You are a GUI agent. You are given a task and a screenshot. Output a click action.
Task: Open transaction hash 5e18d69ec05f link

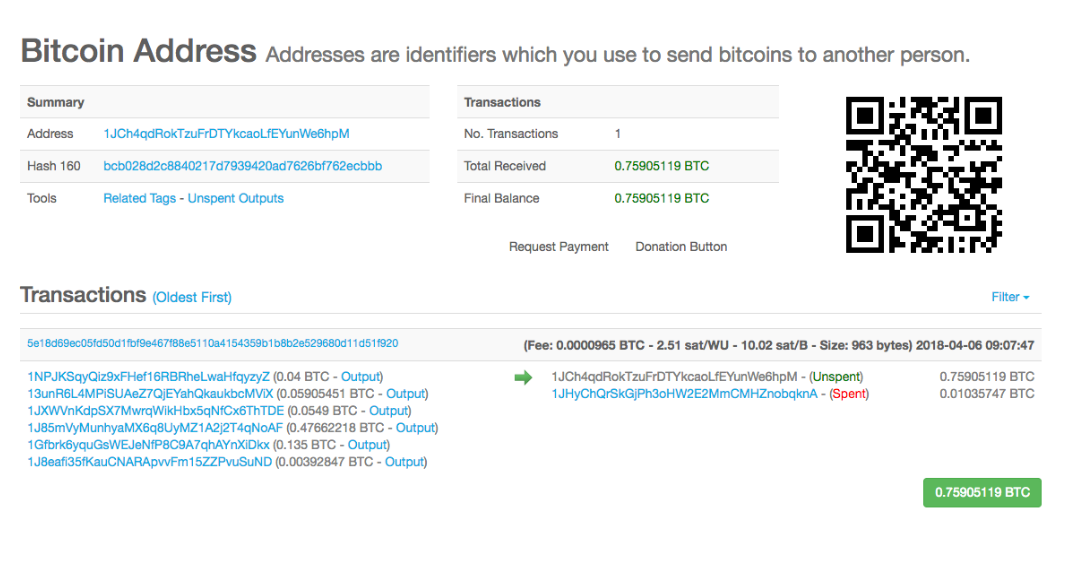[x=213, y=343]
